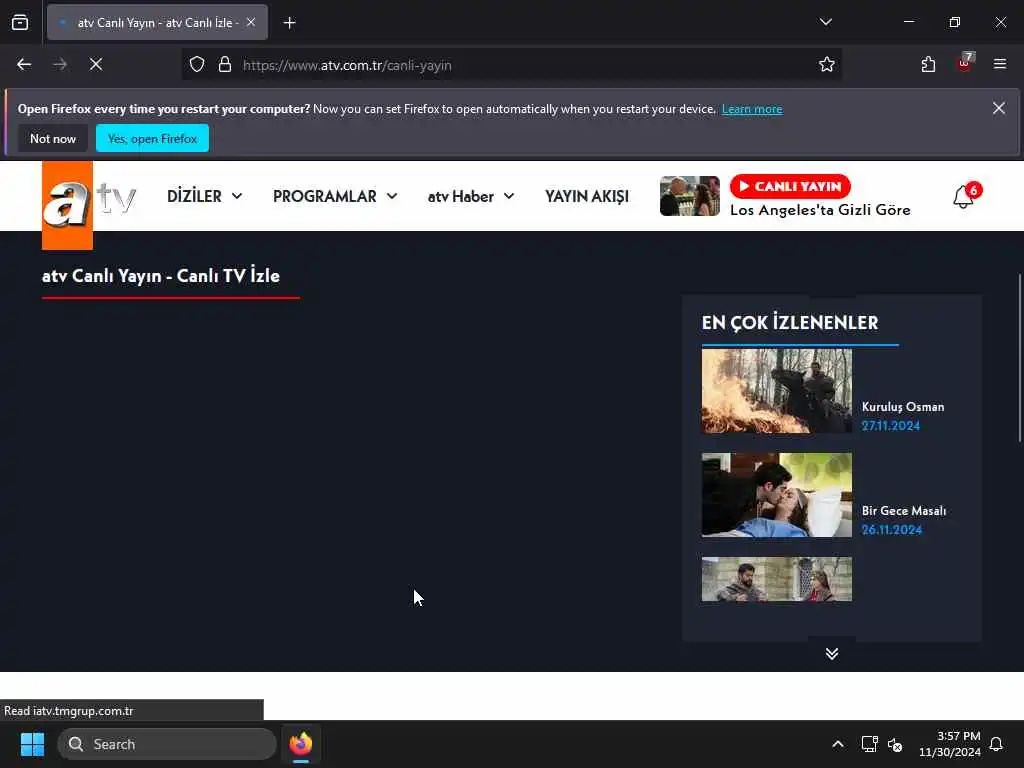Open Bir Gece Masalı thumbnail
The height and width of the screenshot is (768, 1024).
point(776,495)
